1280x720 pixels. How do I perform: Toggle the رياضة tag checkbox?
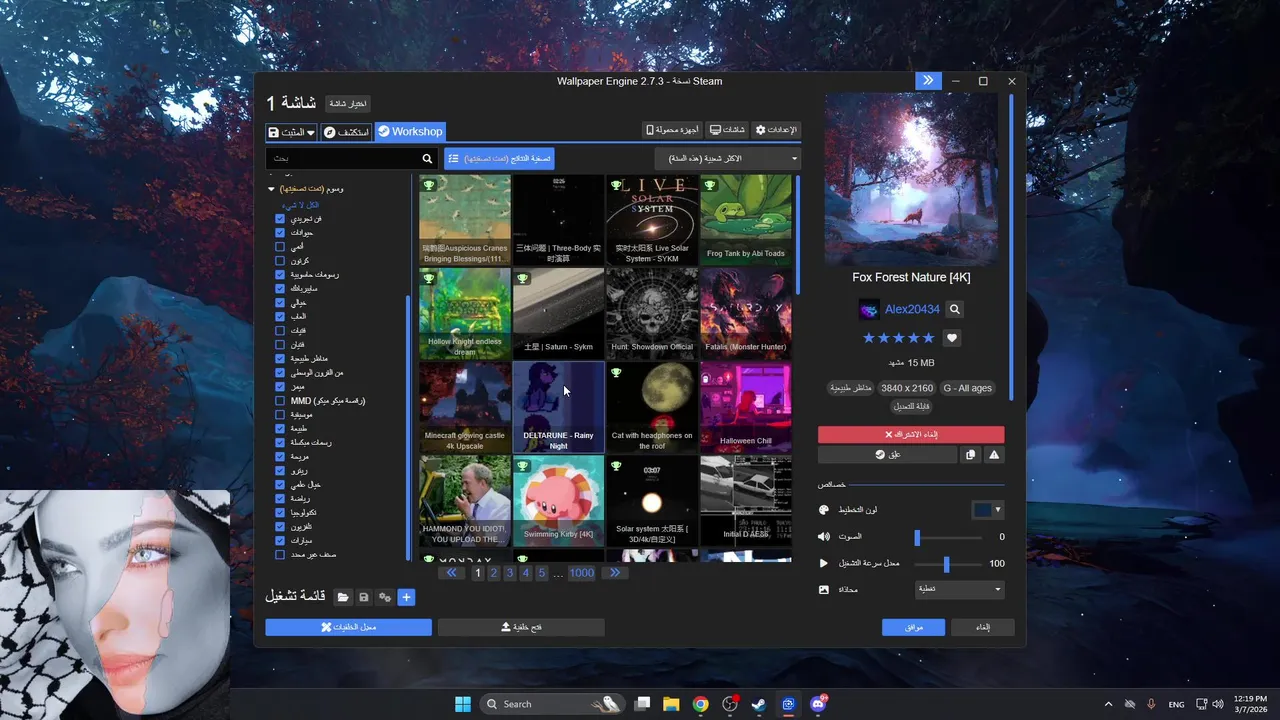[280, 498]
